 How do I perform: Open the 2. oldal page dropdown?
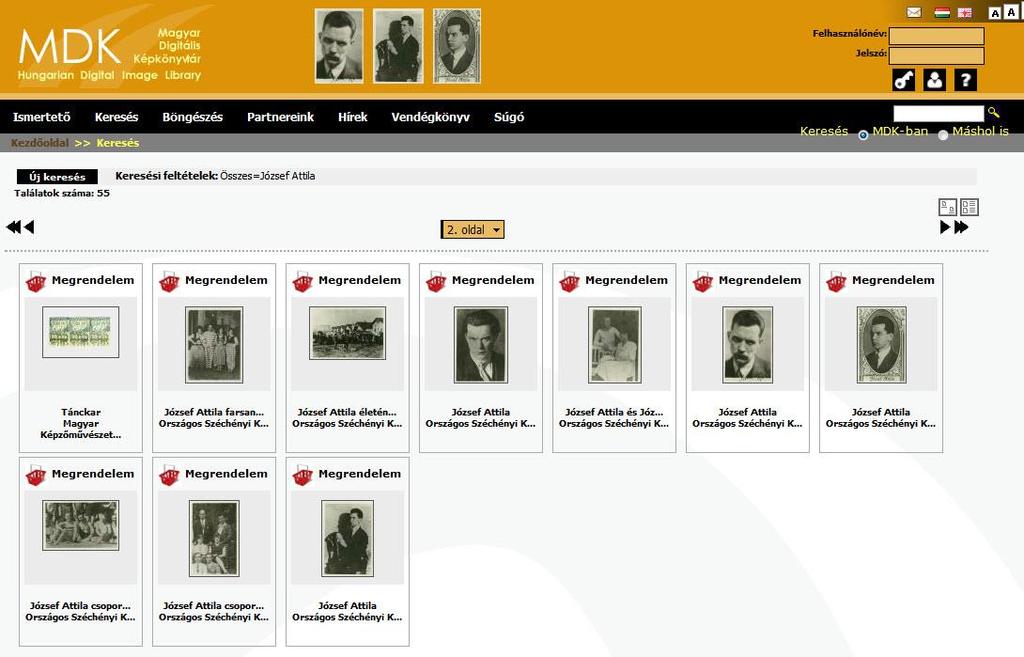[x=473, y=230]
